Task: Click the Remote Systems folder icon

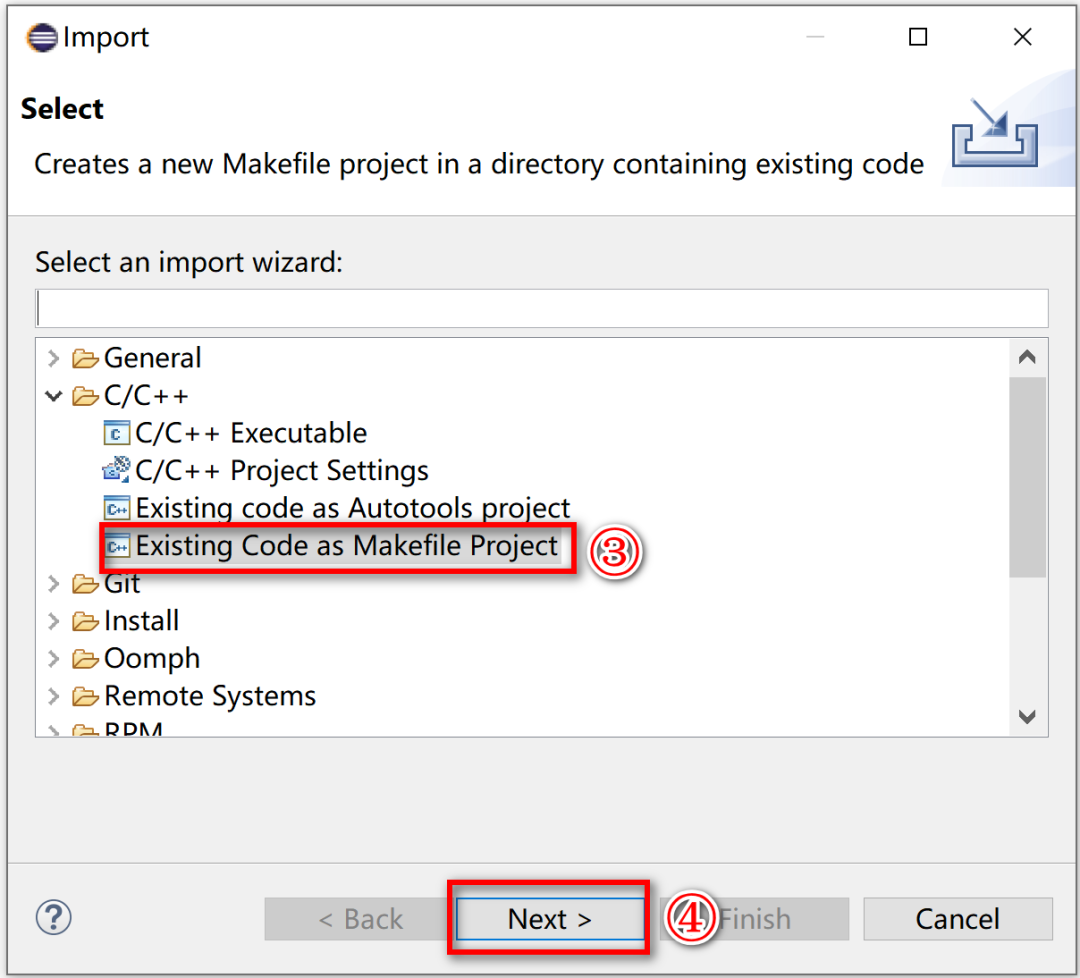Action: pyautogui.click(x=86, y=696)
